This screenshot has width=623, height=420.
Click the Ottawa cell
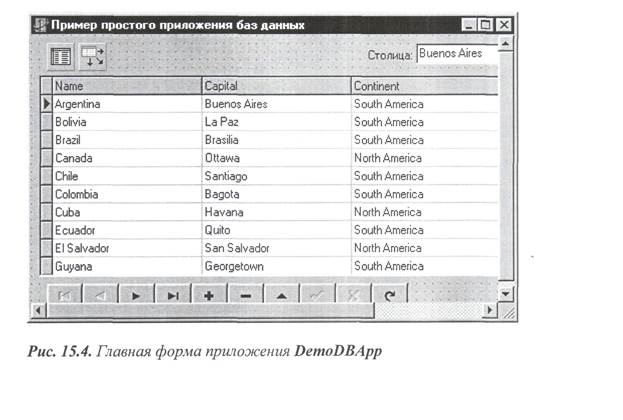[x=277, y=158]
